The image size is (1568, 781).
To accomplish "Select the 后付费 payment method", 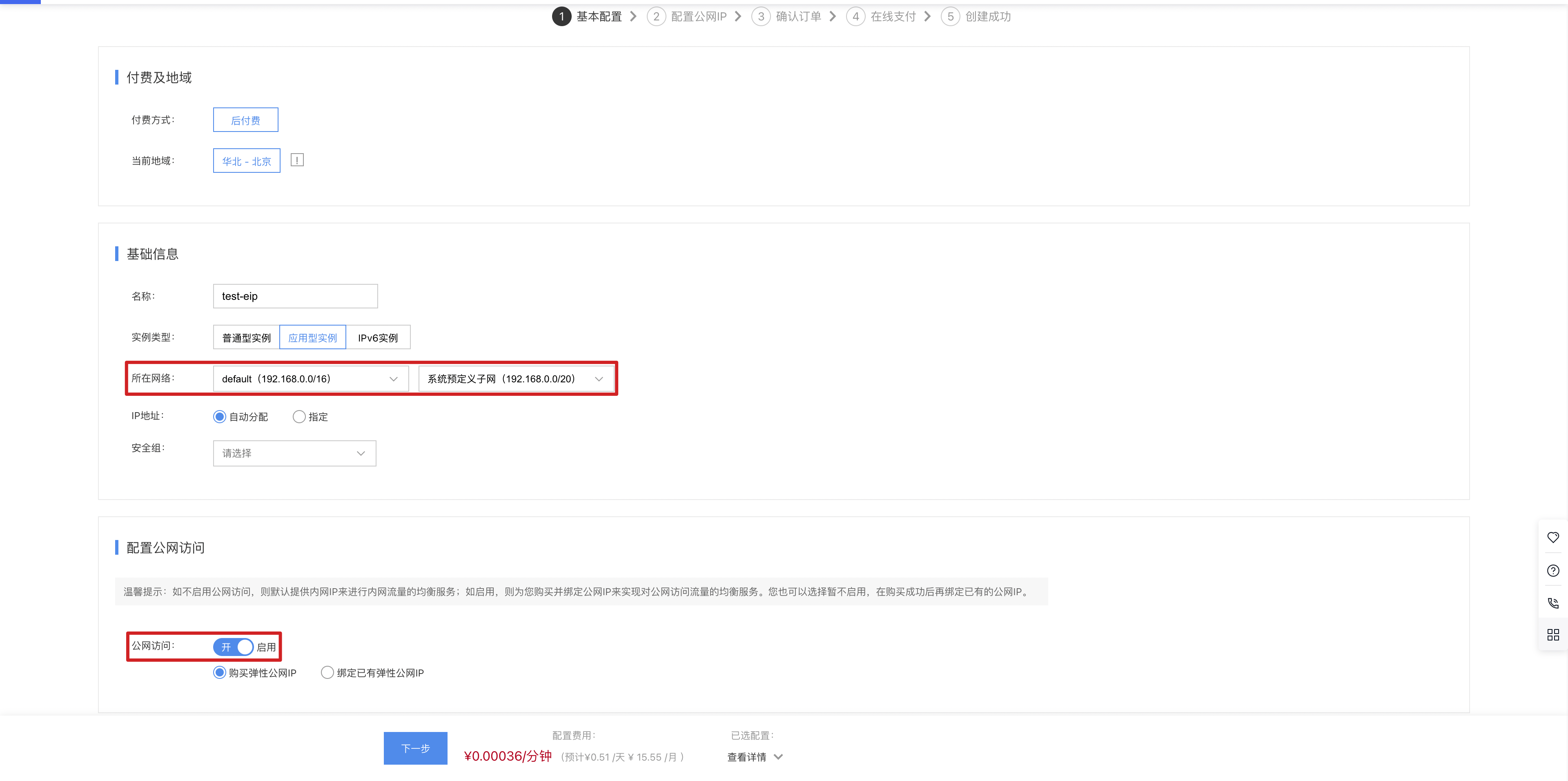I will [x=246, y=120].
